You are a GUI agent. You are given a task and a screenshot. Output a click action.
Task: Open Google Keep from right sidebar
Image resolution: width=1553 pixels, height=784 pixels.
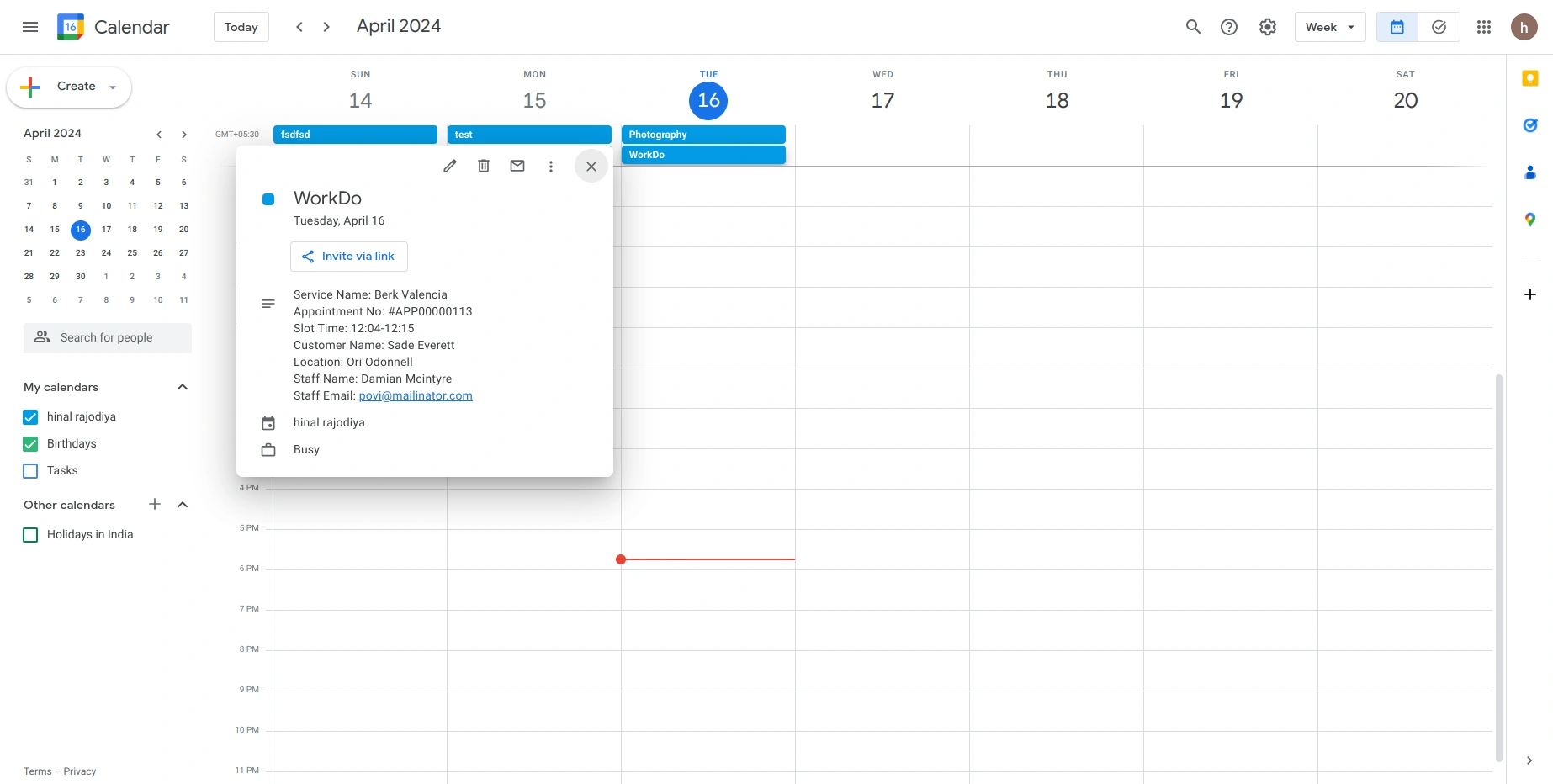click(1530, 78)
